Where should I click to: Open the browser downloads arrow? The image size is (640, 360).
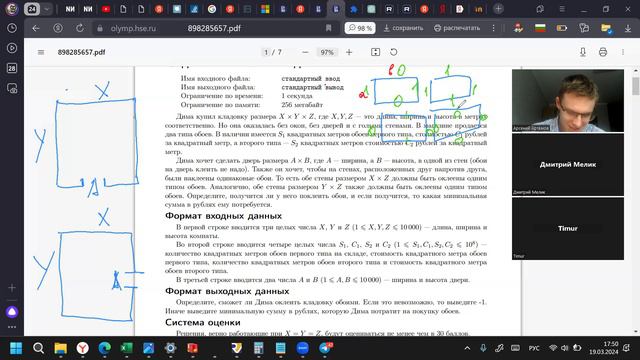[628, 28]
